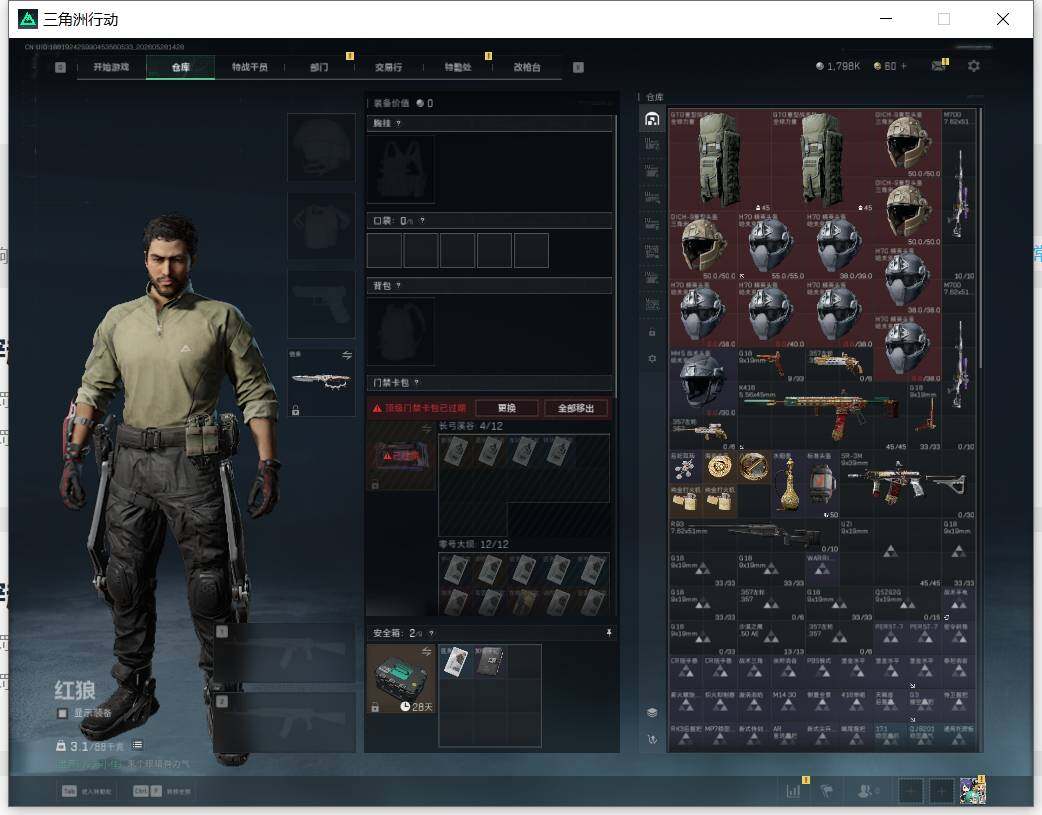Click the second squad plus slot
The image size is (1042, 815).
click(941, 791)
